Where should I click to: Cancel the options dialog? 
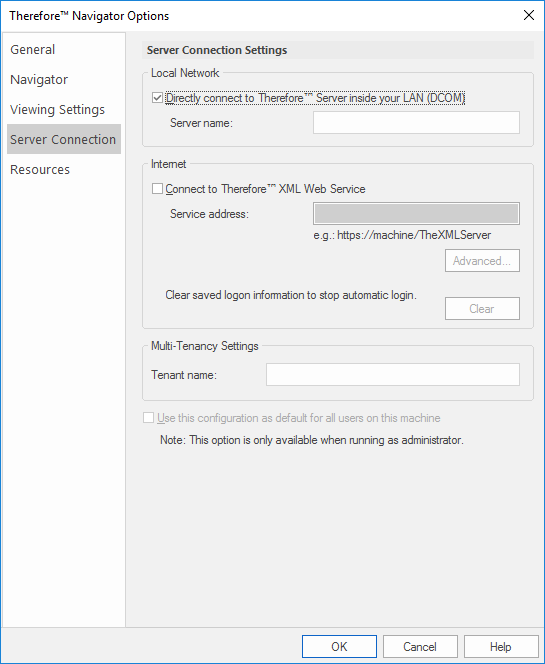tap(420, 647)
